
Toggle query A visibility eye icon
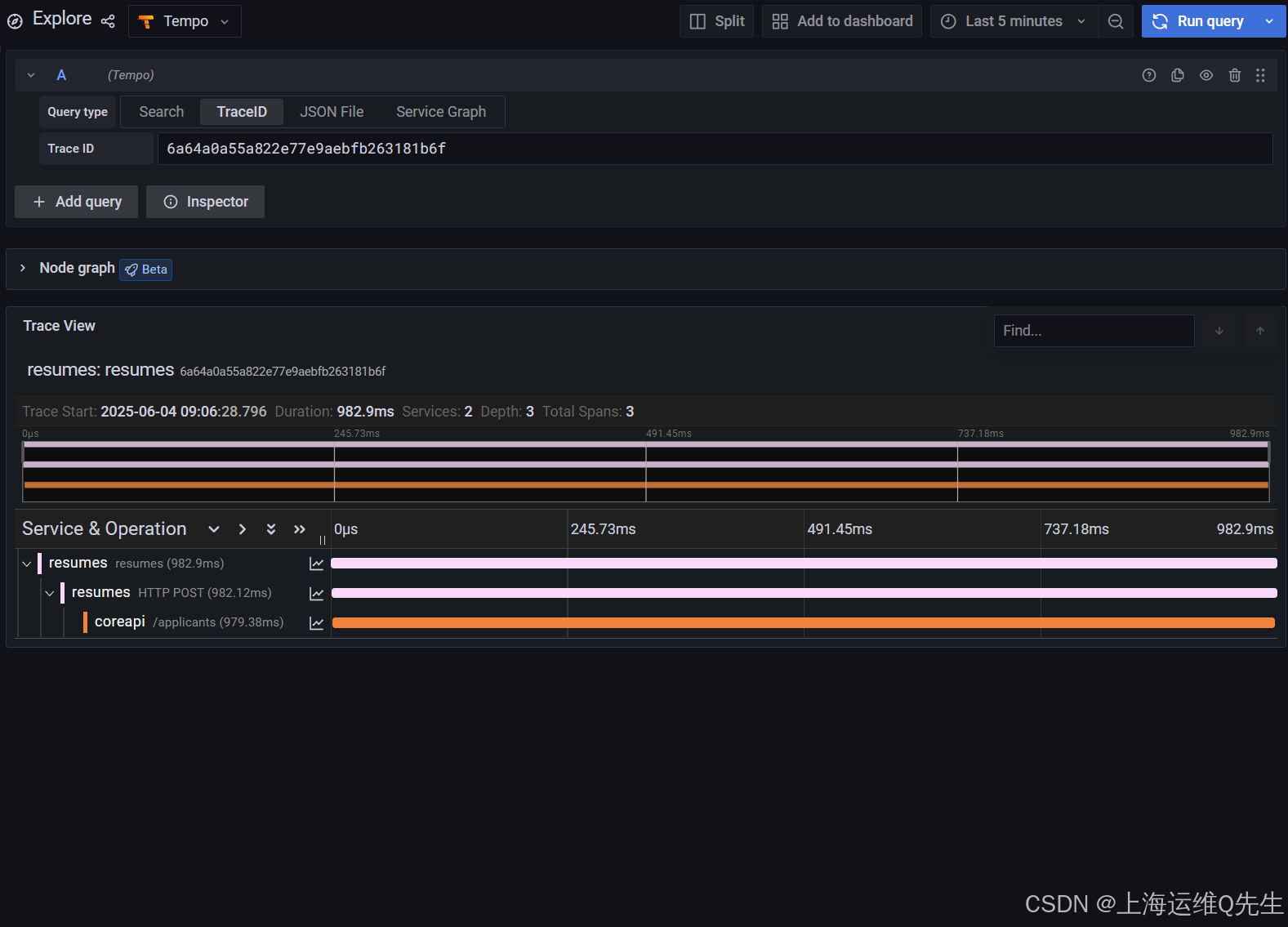tap(1206, 75)
